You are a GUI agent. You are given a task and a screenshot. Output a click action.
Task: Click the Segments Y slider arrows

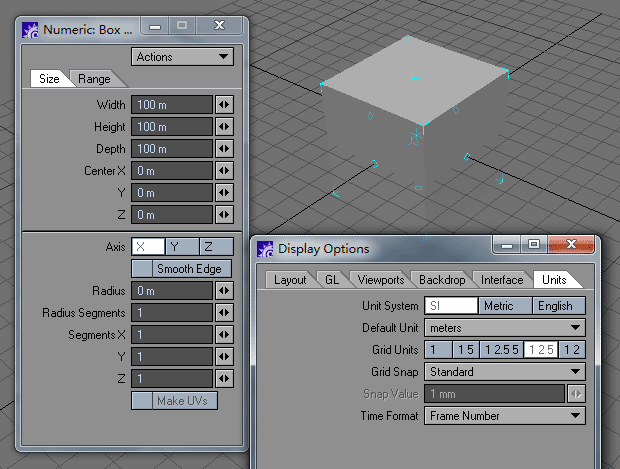(x=224, y=357)
